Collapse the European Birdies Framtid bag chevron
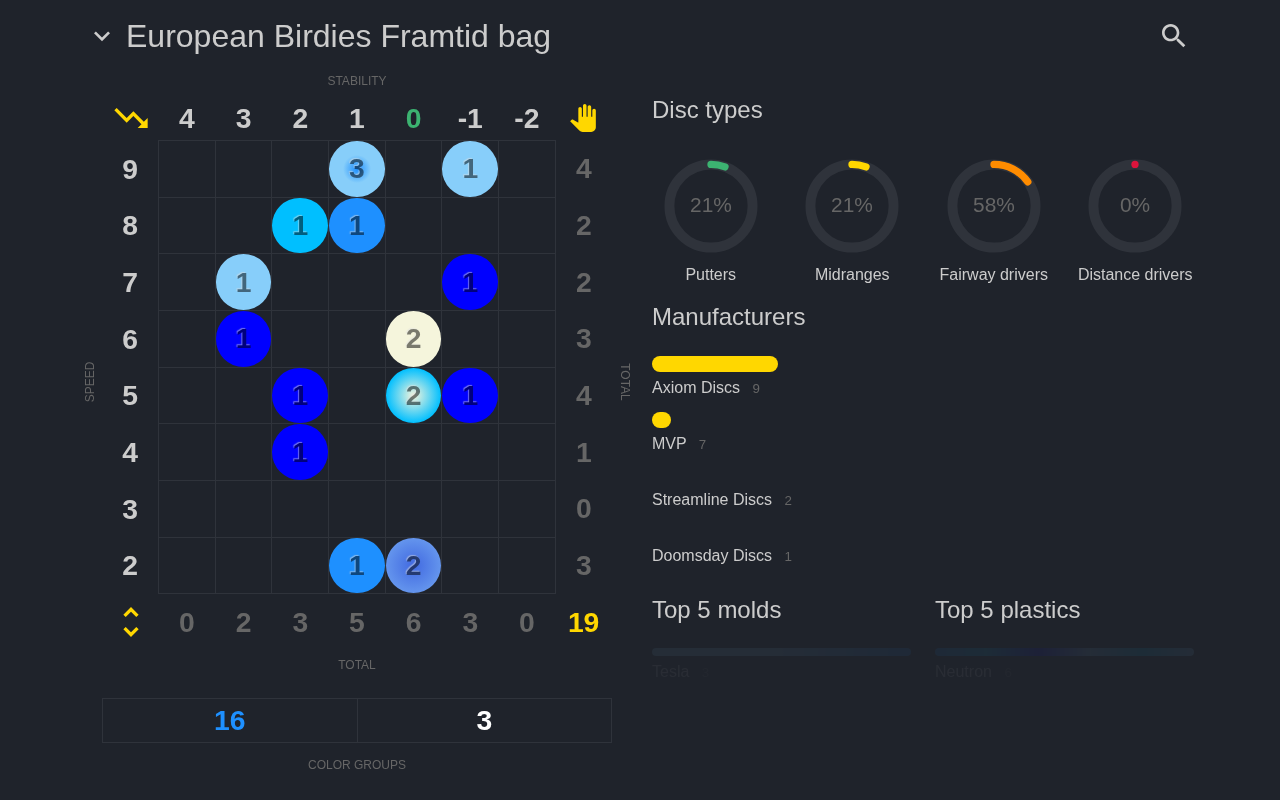 [102, 37]
